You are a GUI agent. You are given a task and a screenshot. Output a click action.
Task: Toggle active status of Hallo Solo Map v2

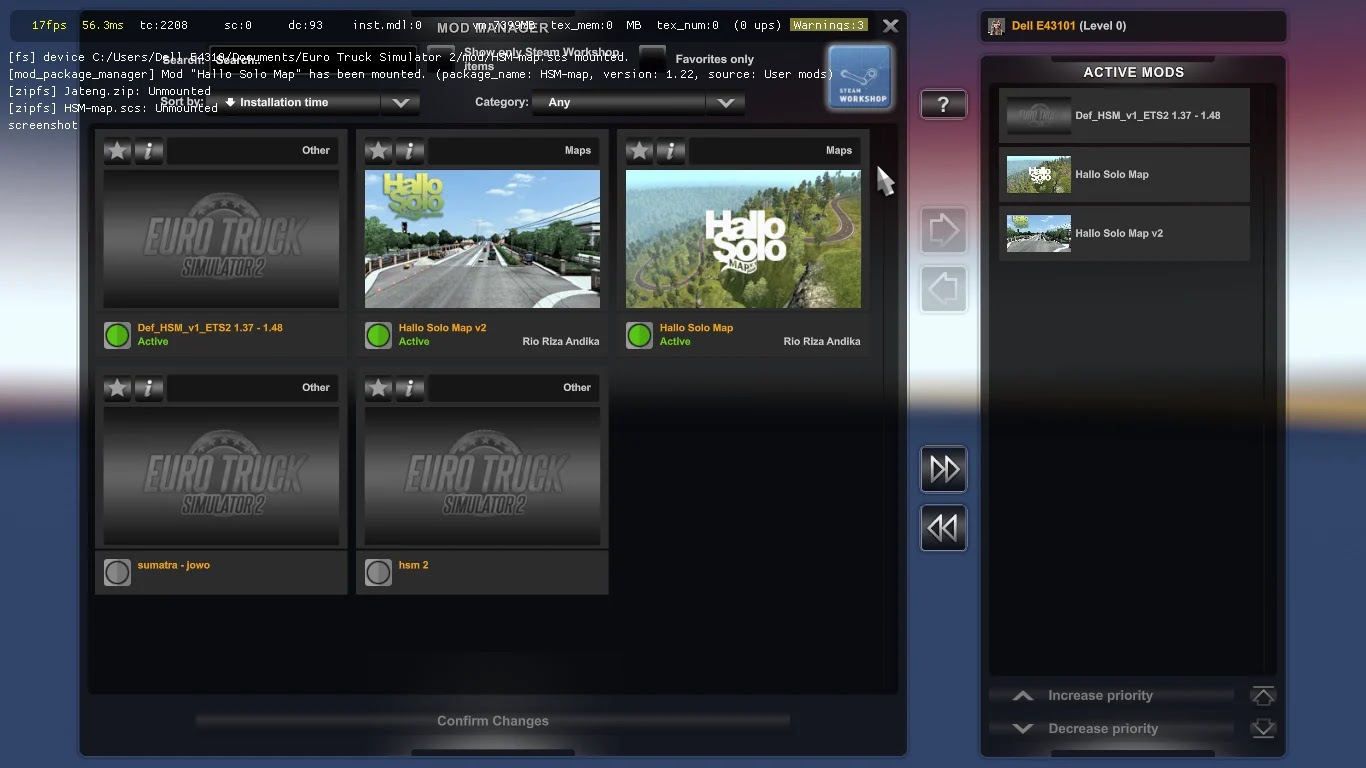(x=379, y=335)
